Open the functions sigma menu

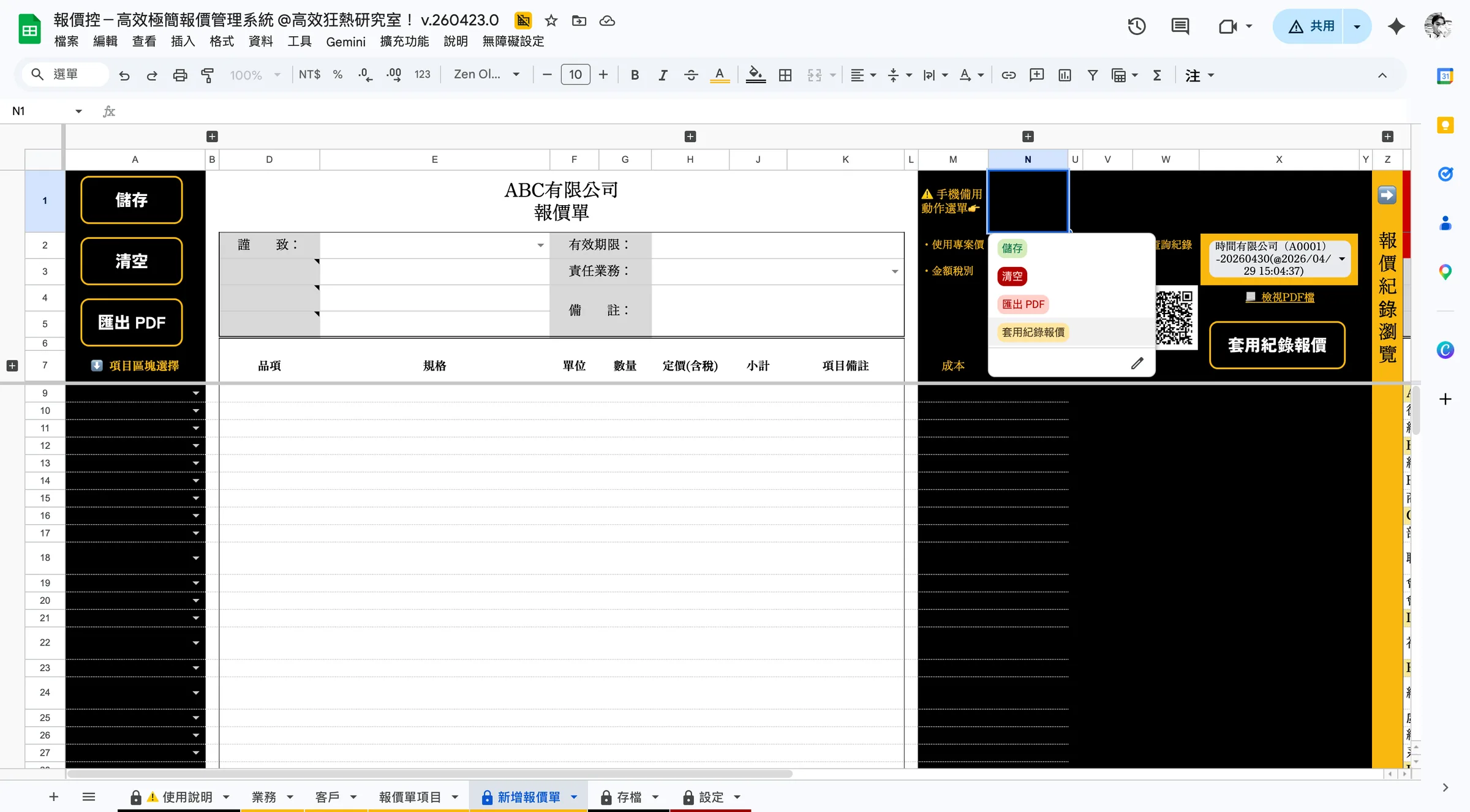pyautogui.click(x=1157, y=75)
